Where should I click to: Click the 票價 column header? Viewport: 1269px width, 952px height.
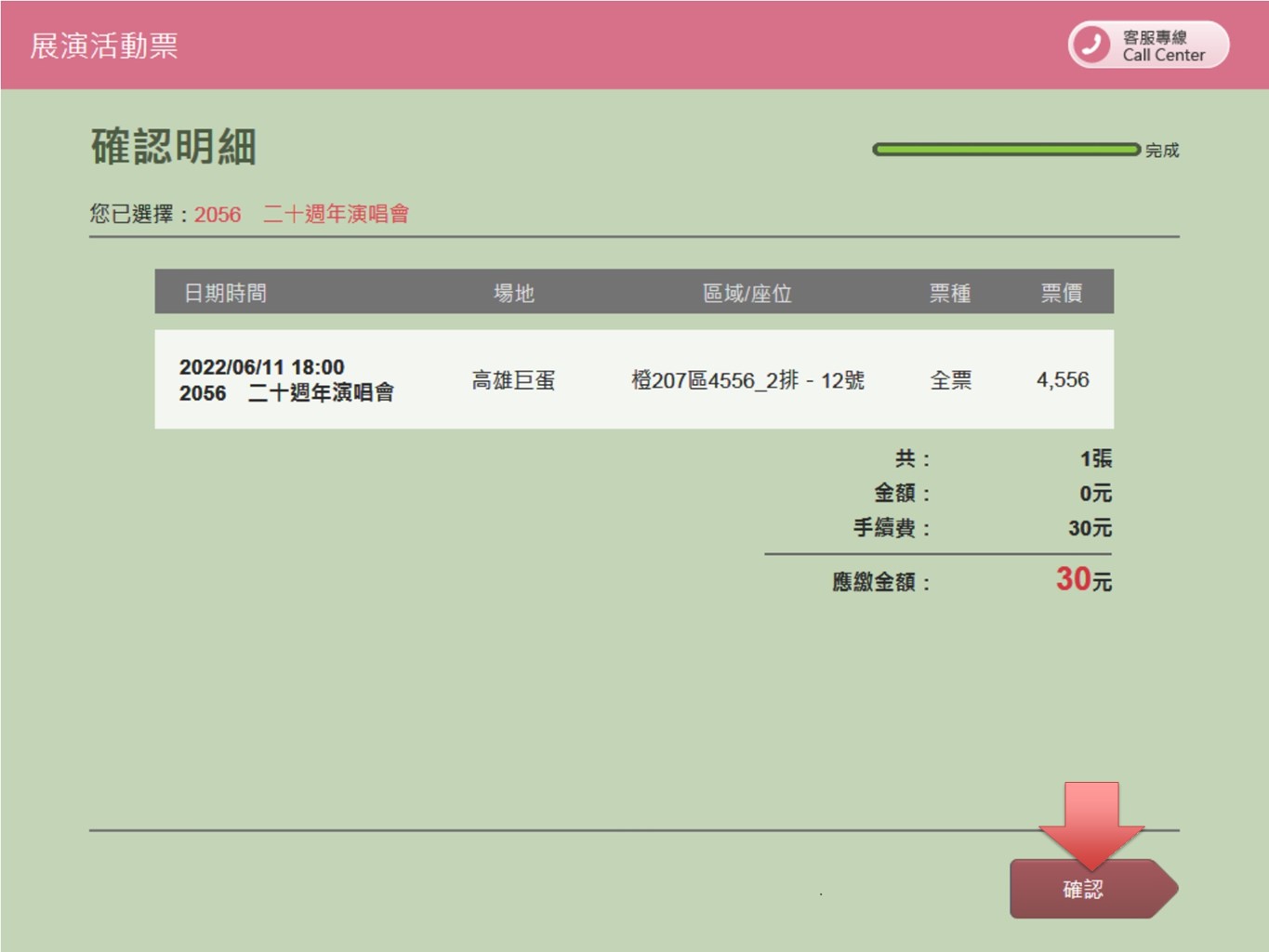pyautogui.click(x=1061, y=293)
